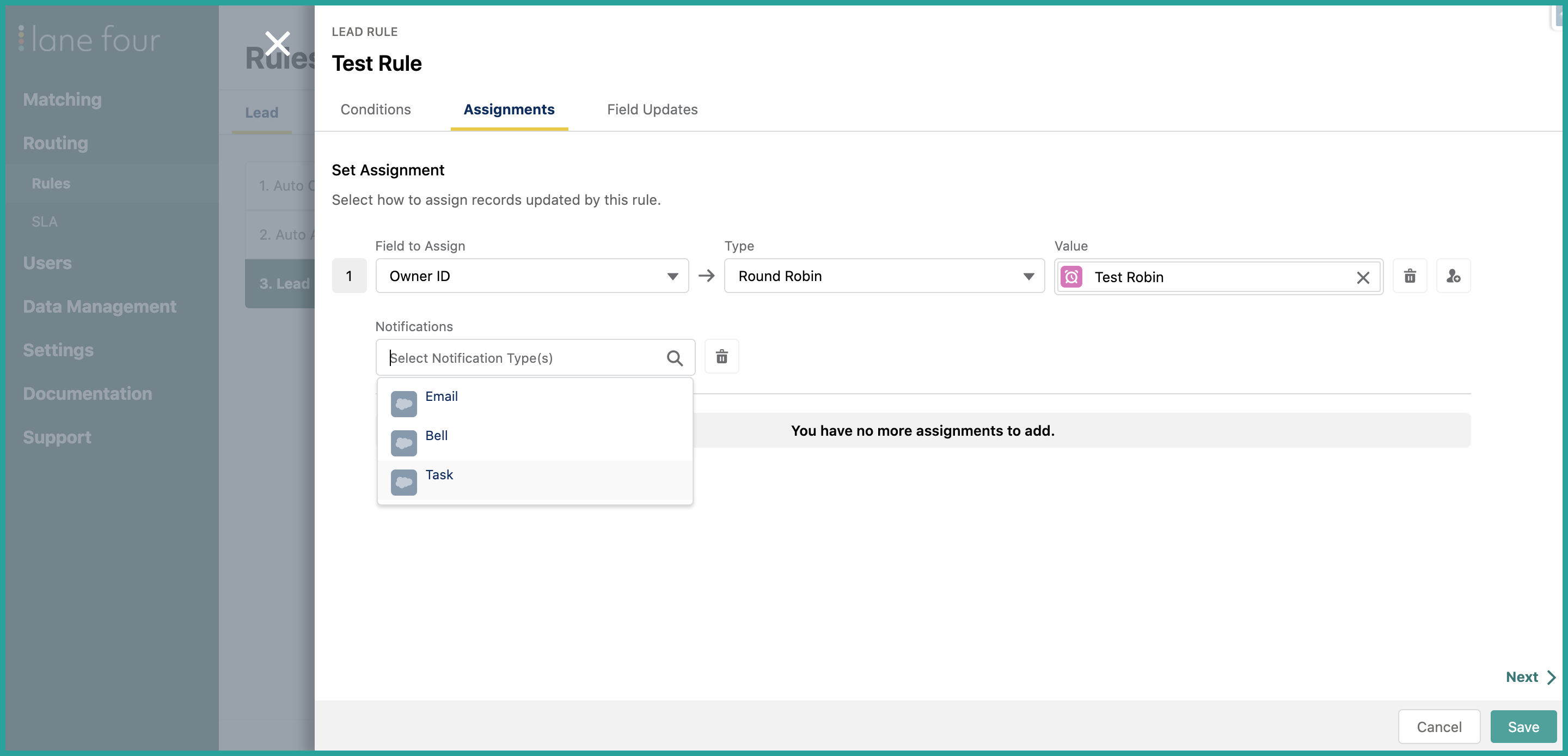Switch to the Field Updates tab
Screen dimensions: 1568x756
tap(652, 109)
